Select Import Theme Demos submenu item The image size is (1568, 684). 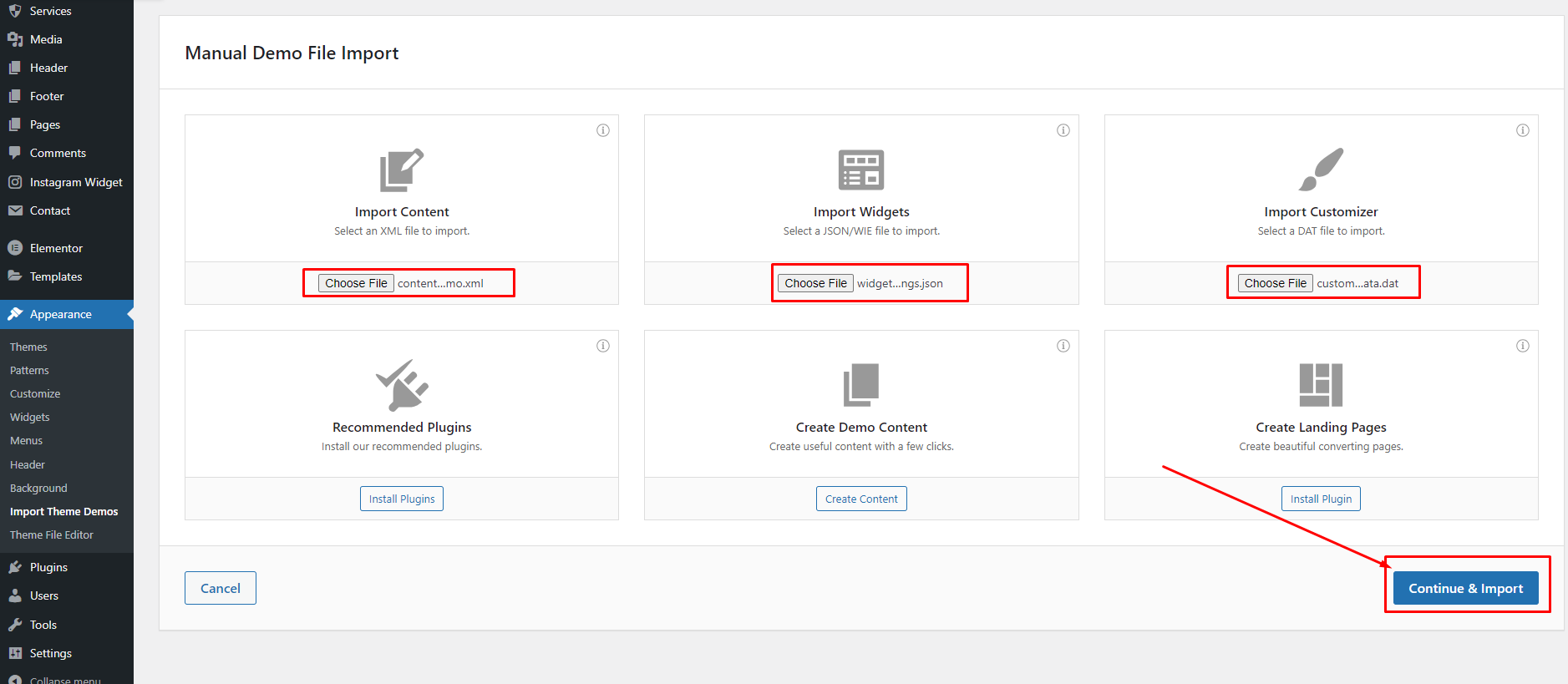point(64,511)
